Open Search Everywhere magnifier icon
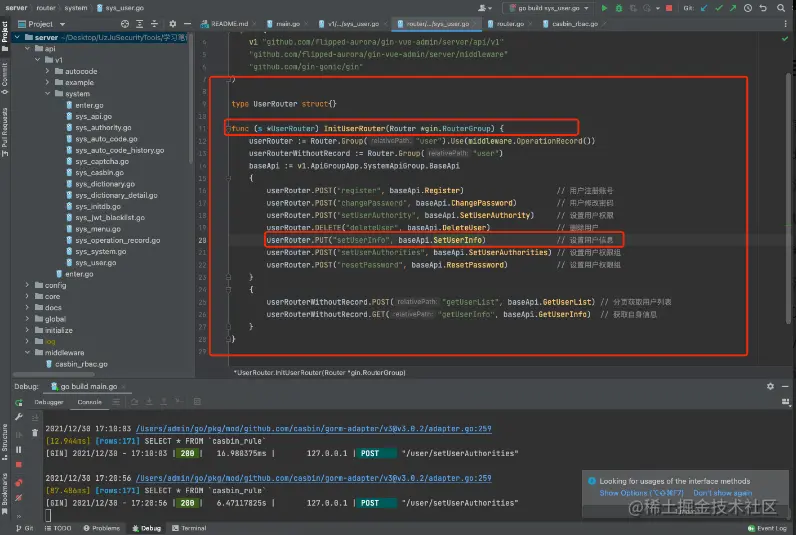The height and width of the screenshot is (535, 796). coord(781,8)
